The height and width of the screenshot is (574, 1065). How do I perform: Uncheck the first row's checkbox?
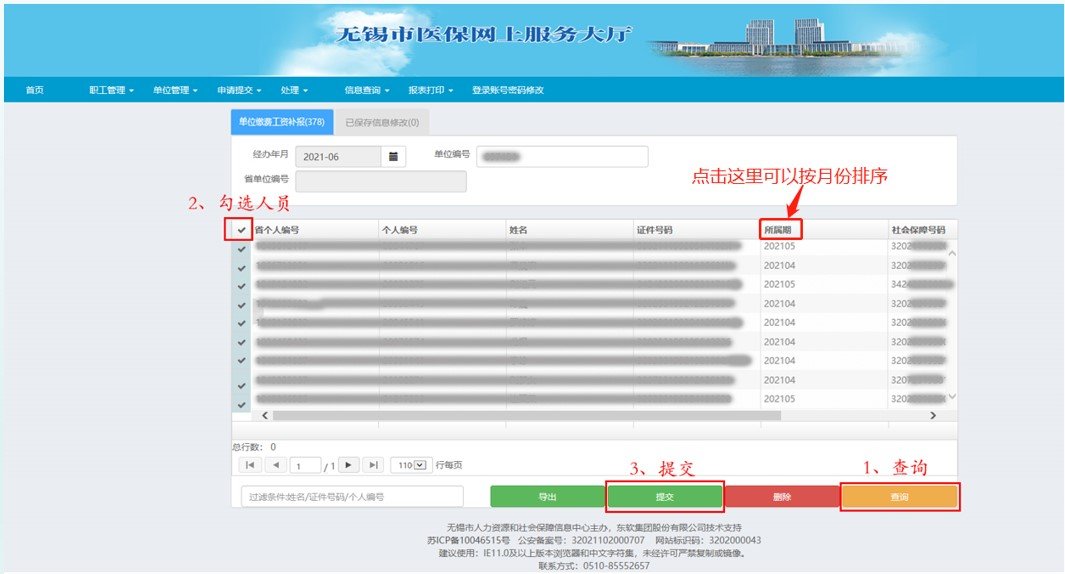click(x=241, y=247)
